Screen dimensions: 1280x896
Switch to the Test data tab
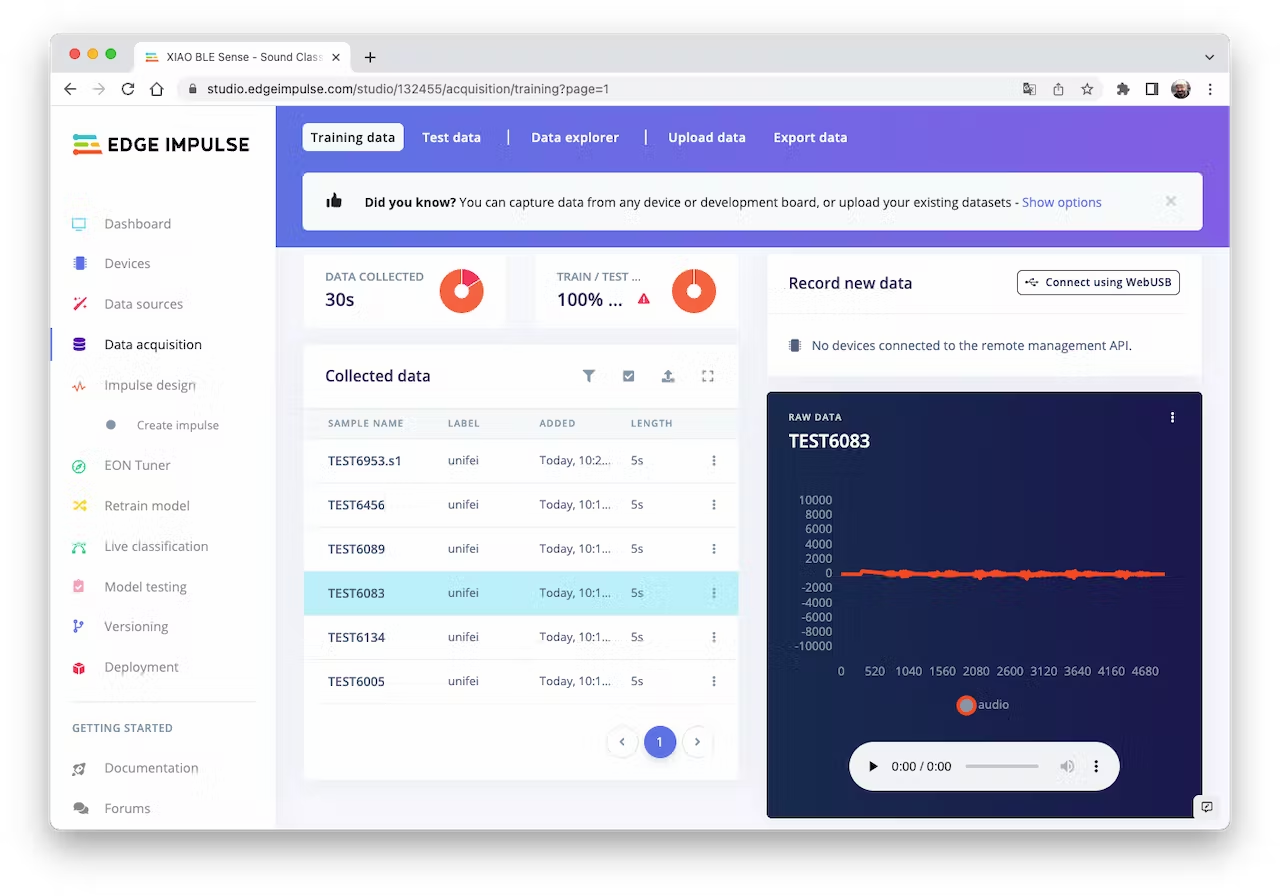click(x=451, y=137)
